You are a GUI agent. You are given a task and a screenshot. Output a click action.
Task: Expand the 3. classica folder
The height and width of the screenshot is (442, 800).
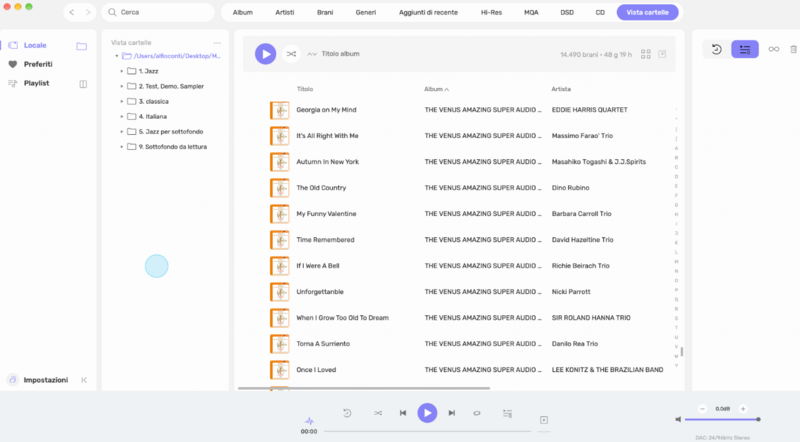coord(122,102)
